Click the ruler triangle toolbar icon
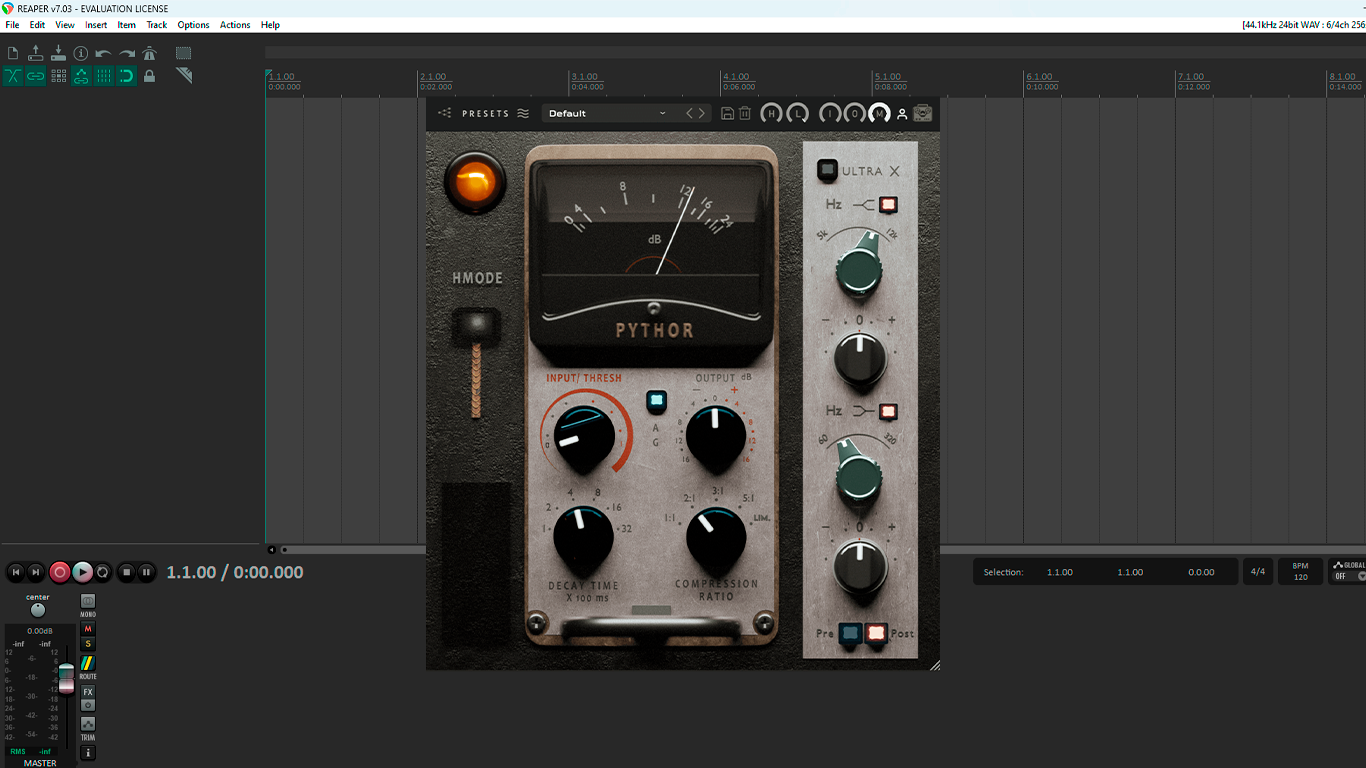 coord(184,75)
